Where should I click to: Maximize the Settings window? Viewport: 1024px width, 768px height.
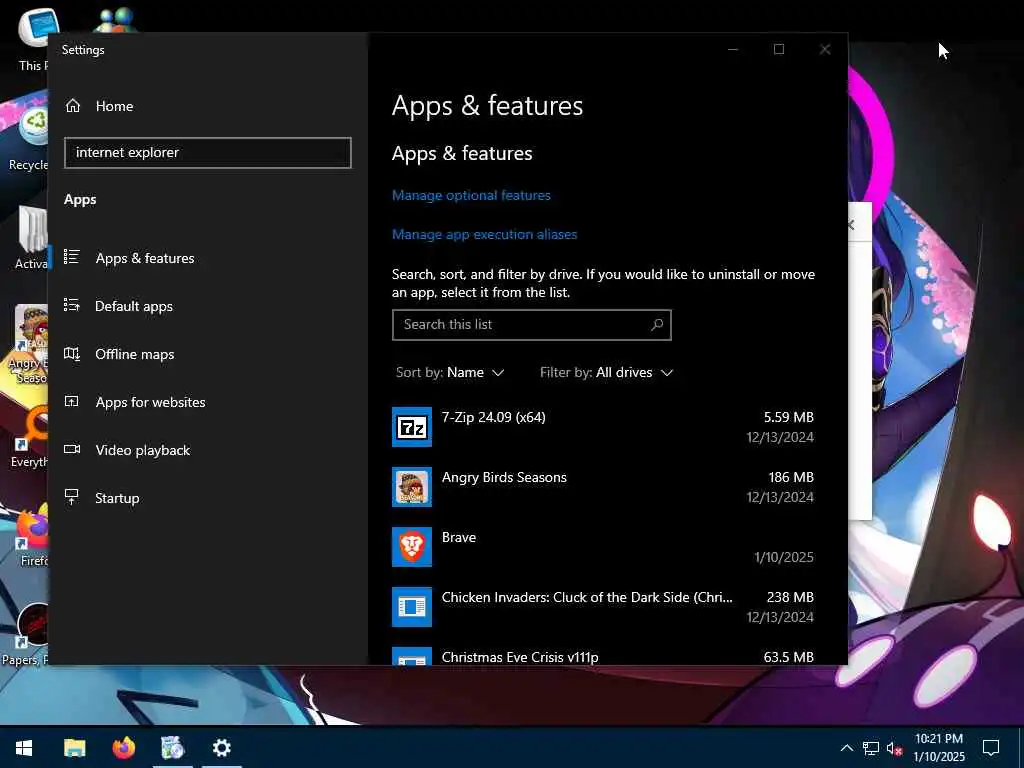click(778, 50)
